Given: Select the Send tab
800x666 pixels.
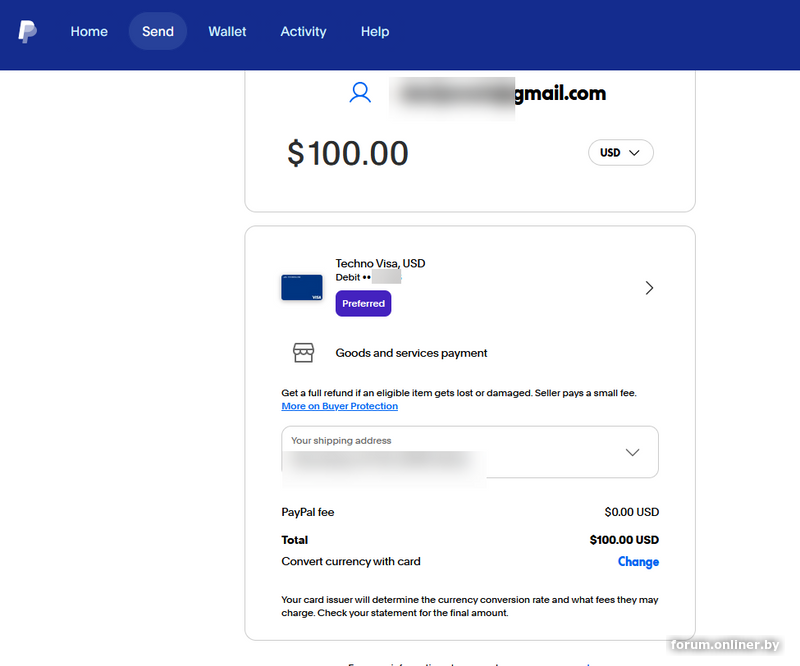Looking at the screenshot, I should click(158, 32).
